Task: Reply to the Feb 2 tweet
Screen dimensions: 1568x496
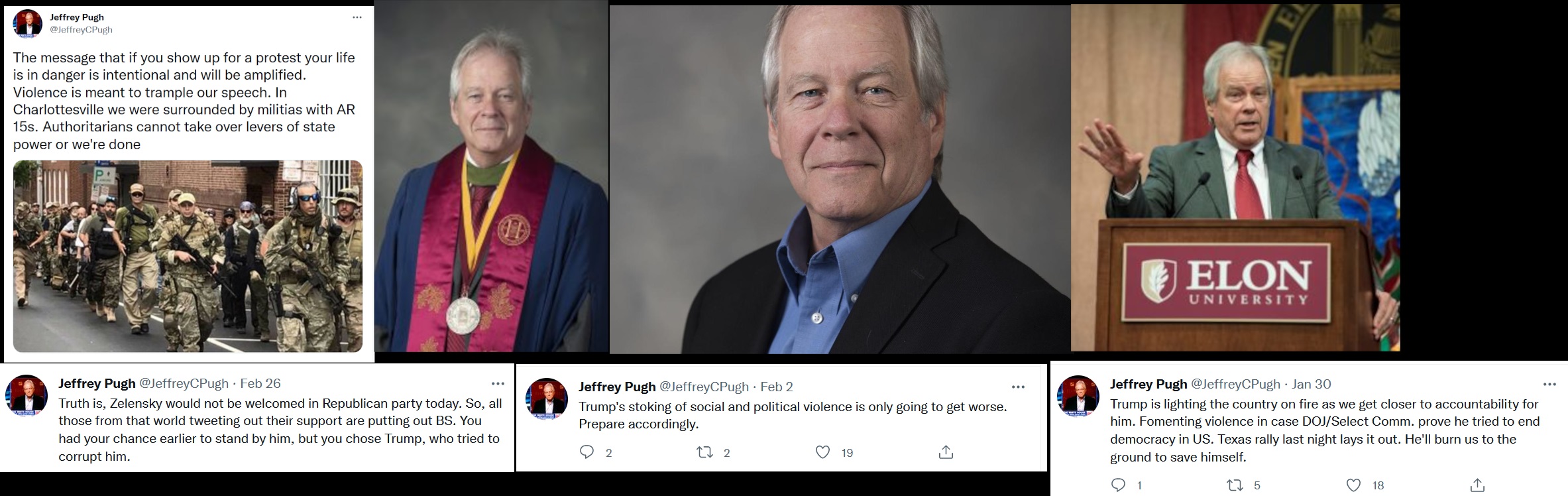Action: coord(587,452)
